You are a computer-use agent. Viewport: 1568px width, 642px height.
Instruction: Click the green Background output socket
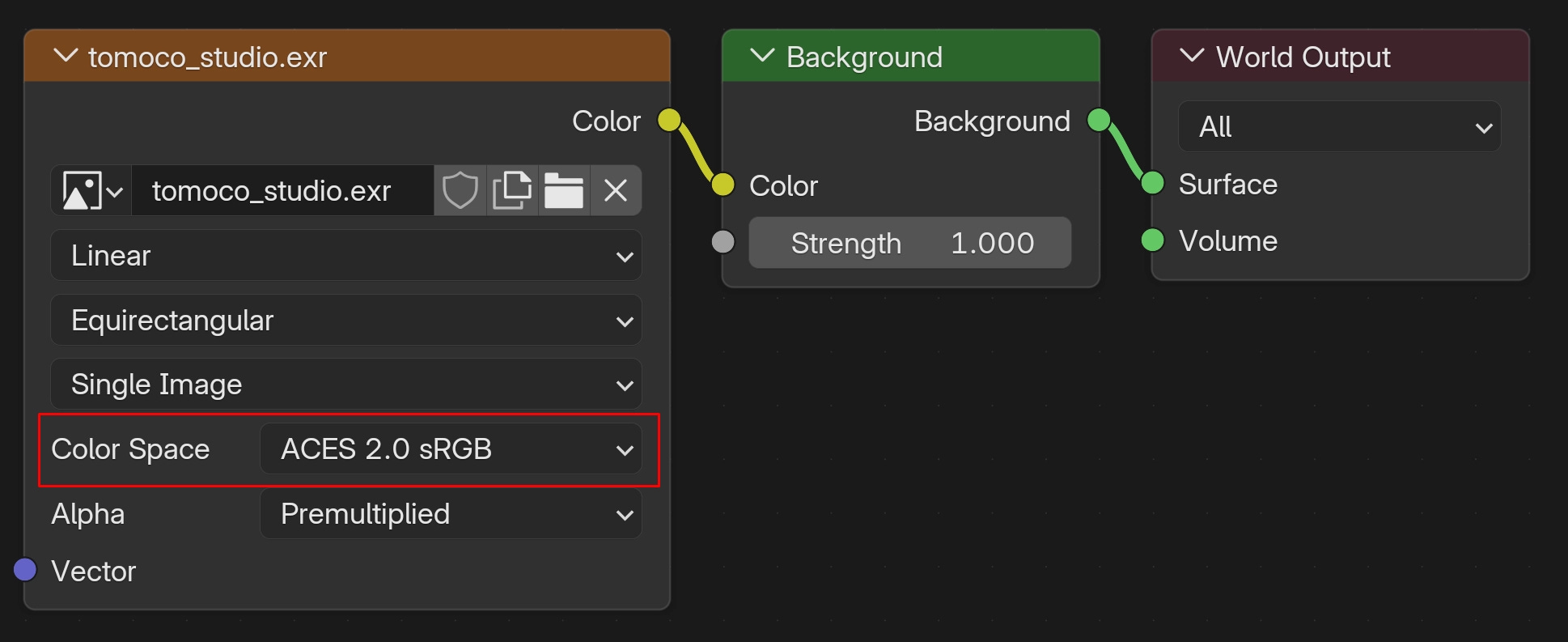click(1099, 120)
